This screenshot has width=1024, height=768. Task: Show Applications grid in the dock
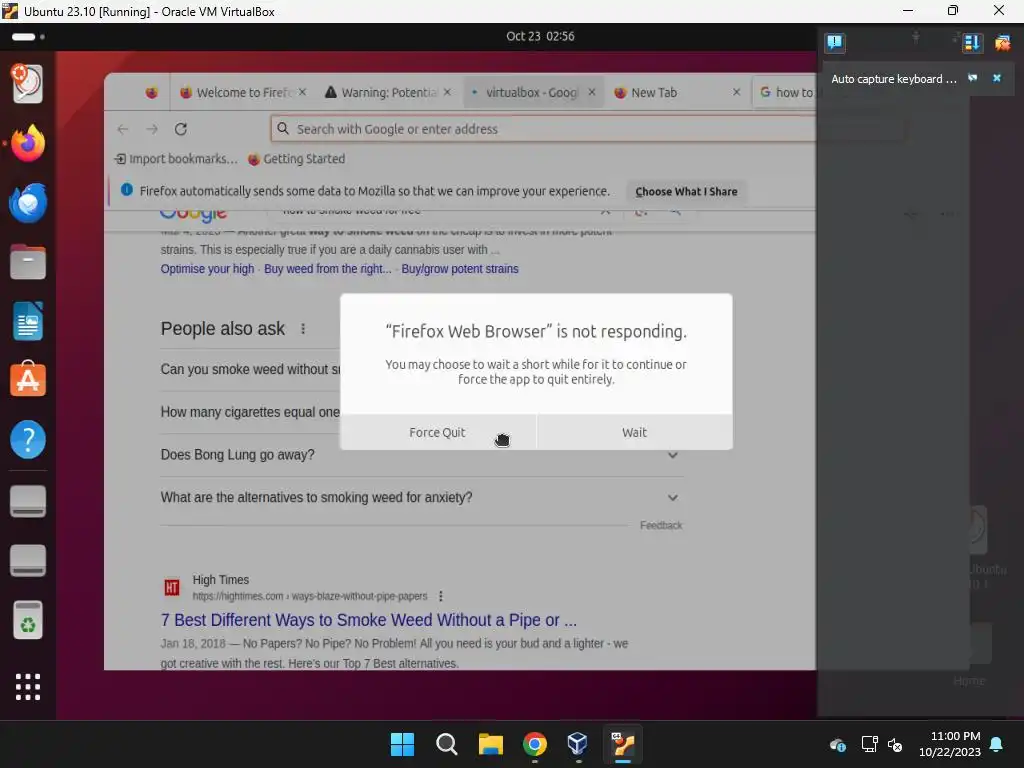[28, 687]
